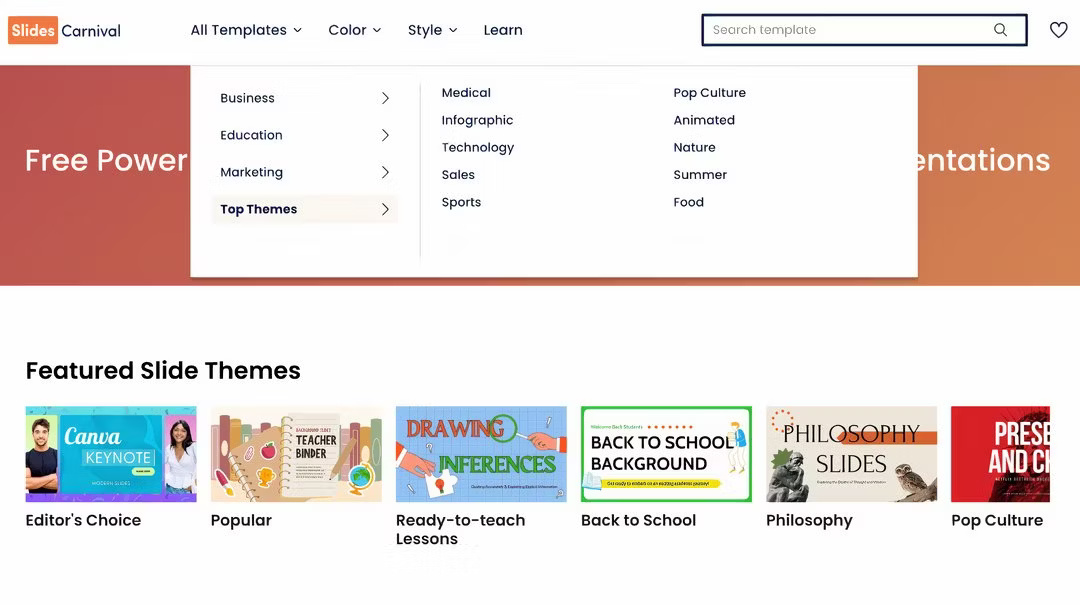Click inside the Search template field
This screenshot has height=605, width=1080.
[850, 29]
